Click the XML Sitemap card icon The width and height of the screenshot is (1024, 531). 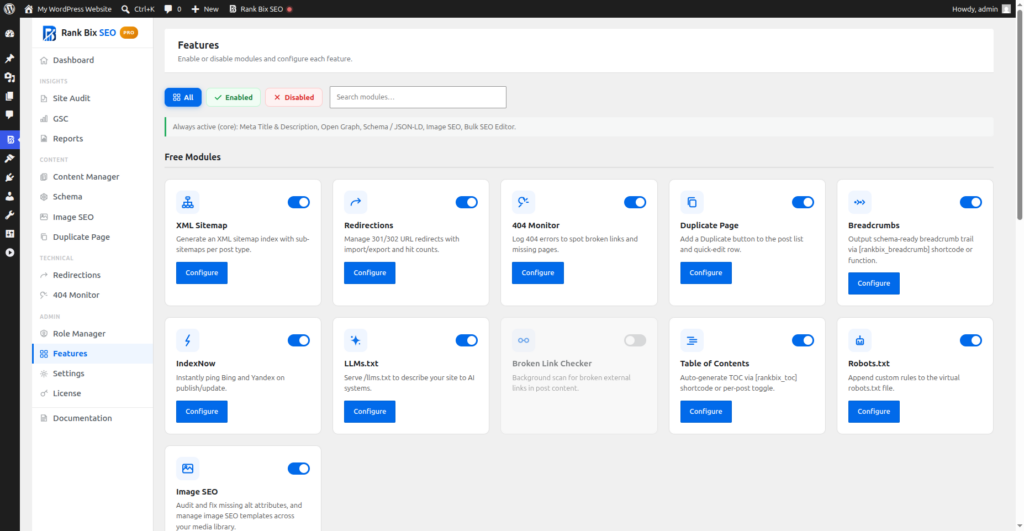[x=187, y=202]
